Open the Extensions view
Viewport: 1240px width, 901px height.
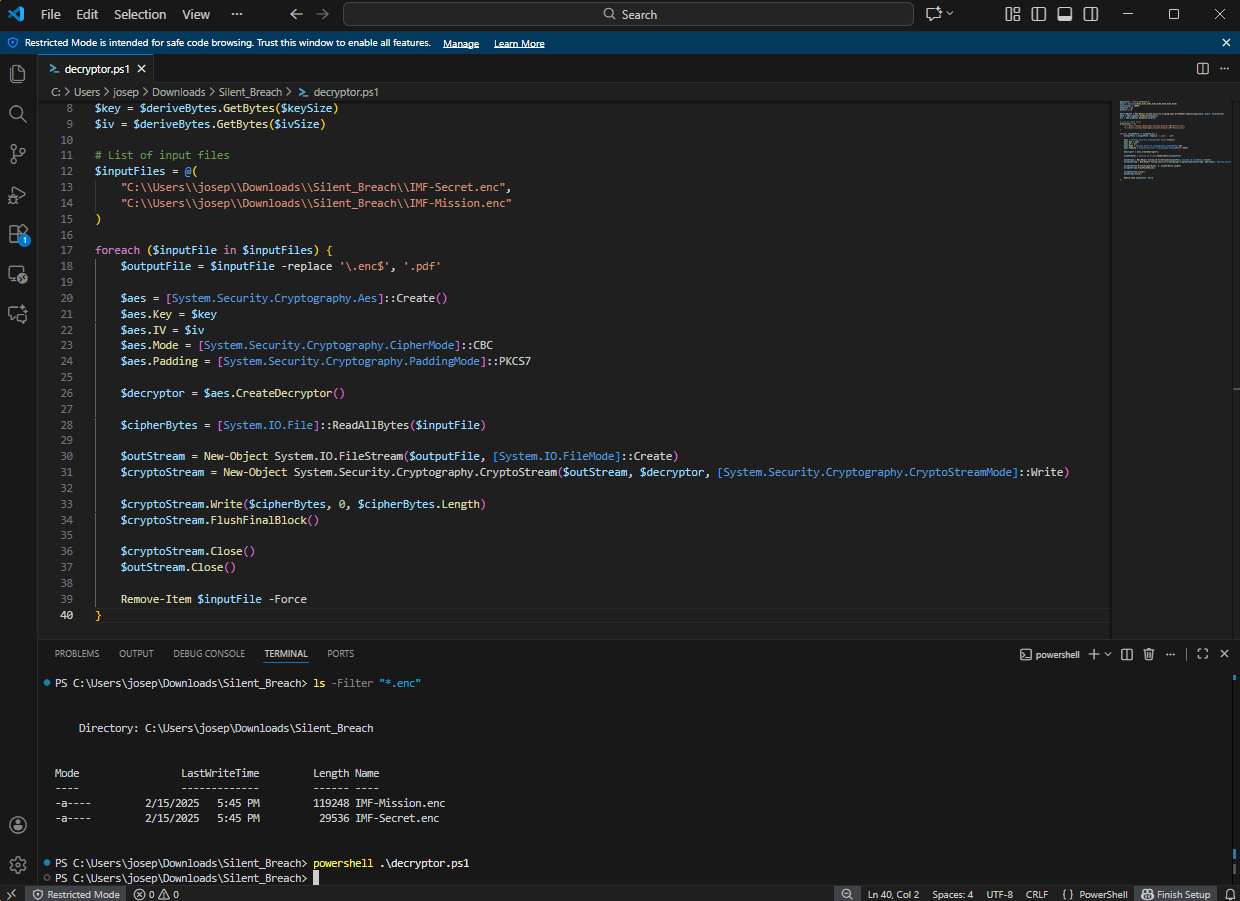17,234
